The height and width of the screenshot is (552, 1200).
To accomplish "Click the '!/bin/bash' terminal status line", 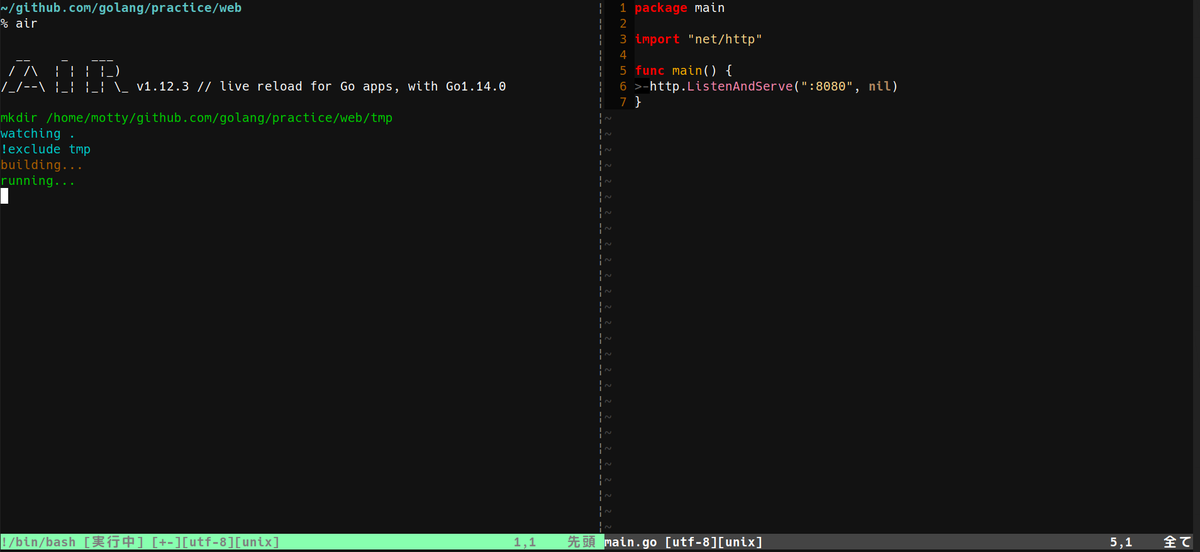I will [300, 542].
